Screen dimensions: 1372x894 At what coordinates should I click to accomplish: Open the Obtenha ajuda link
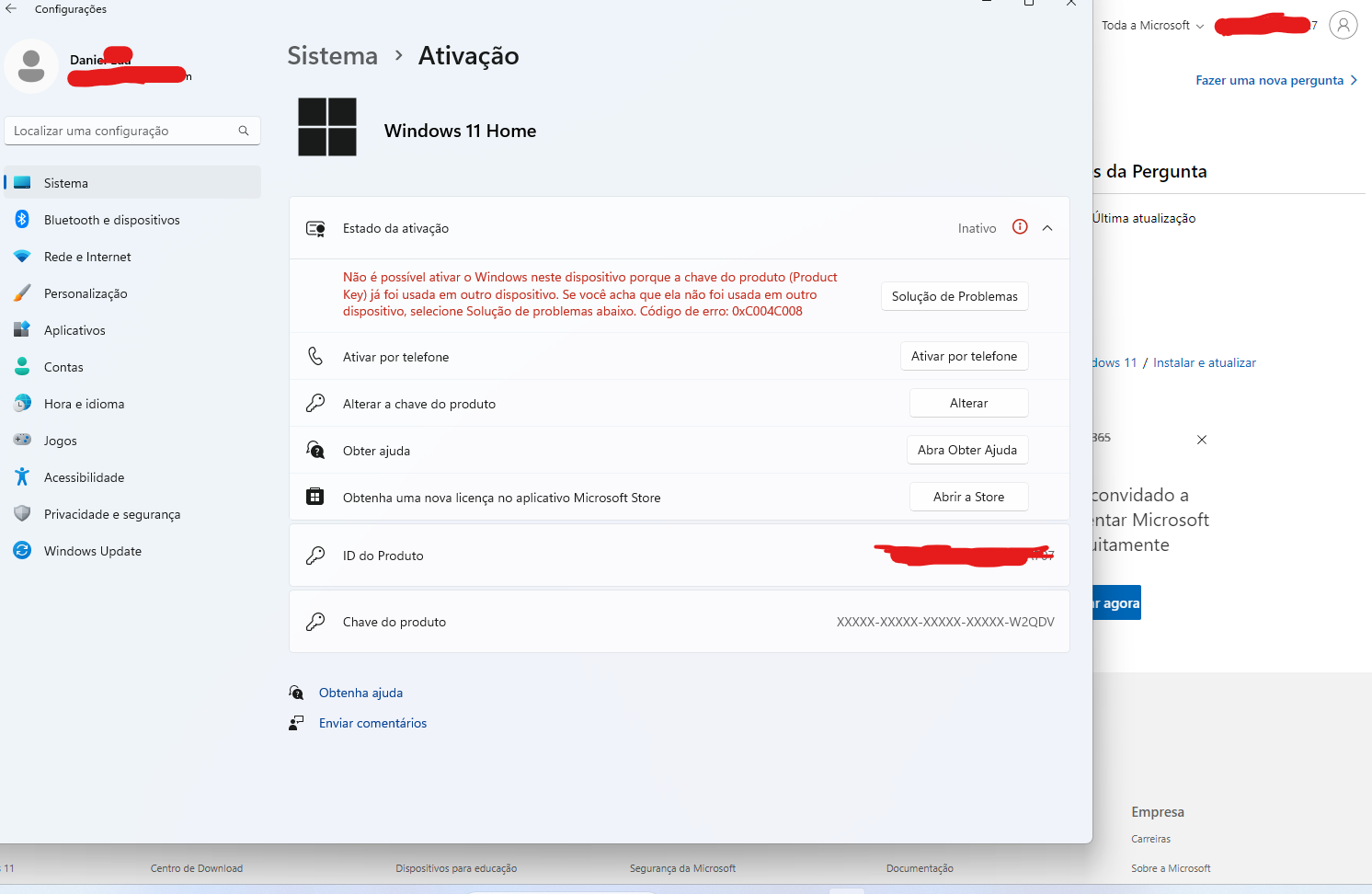(x=360, y=693)
